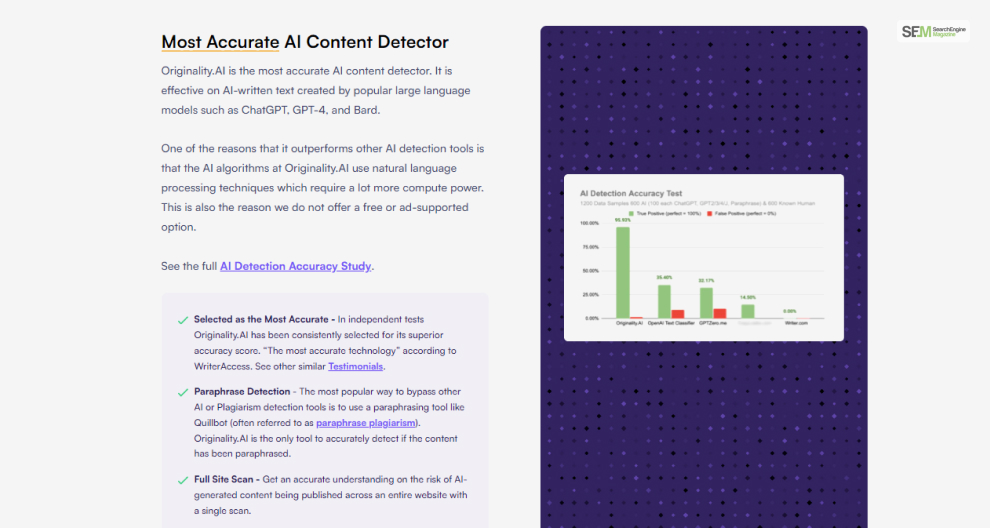Click the Paraphrase Detection bold text
The width and height of the screenshot is (990, 528).
click(242, 392)
